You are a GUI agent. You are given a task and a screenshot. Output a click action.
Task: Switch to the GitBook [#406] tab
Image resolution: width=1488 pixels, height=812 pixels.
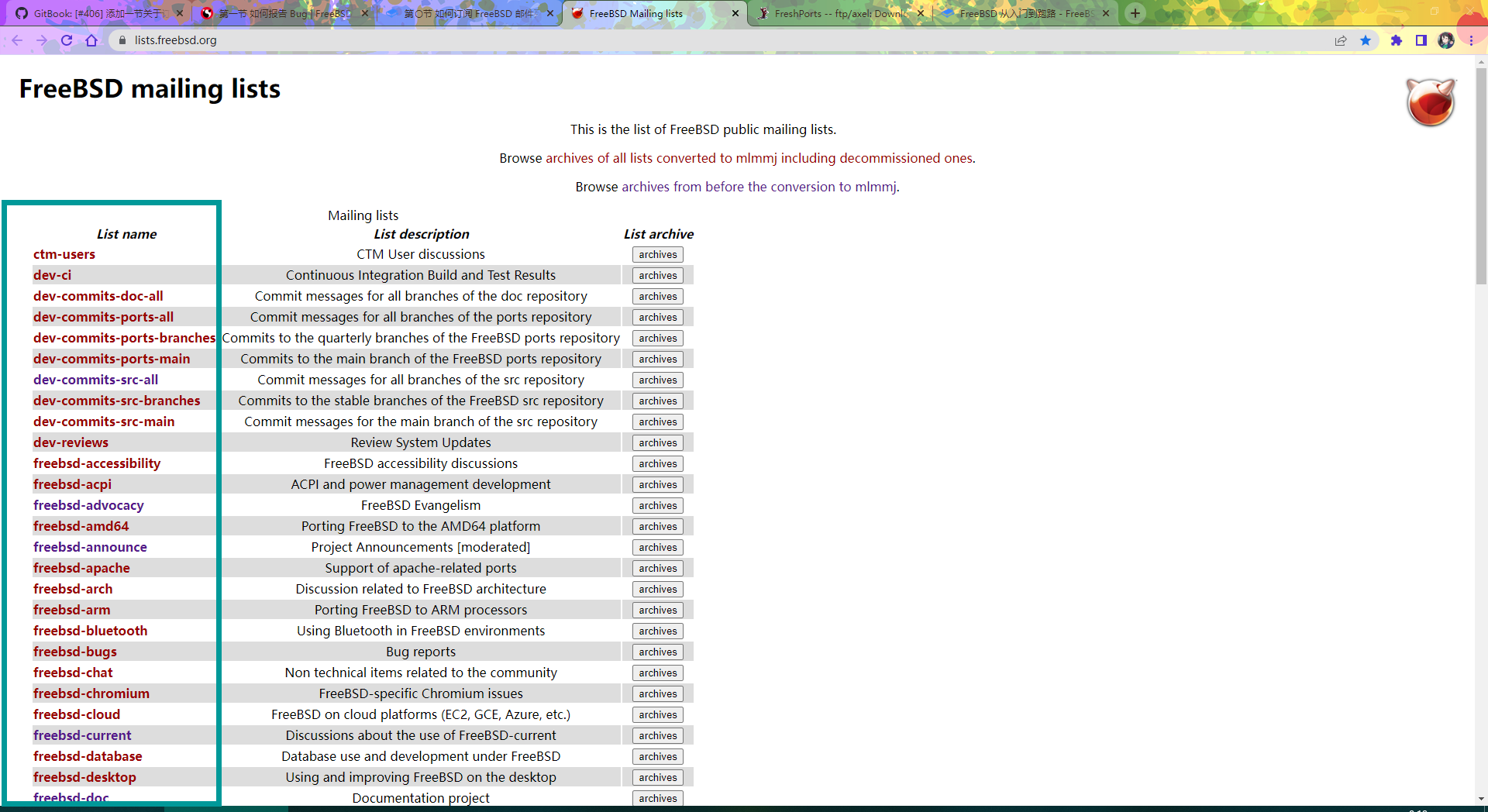(x=98, y=13)
